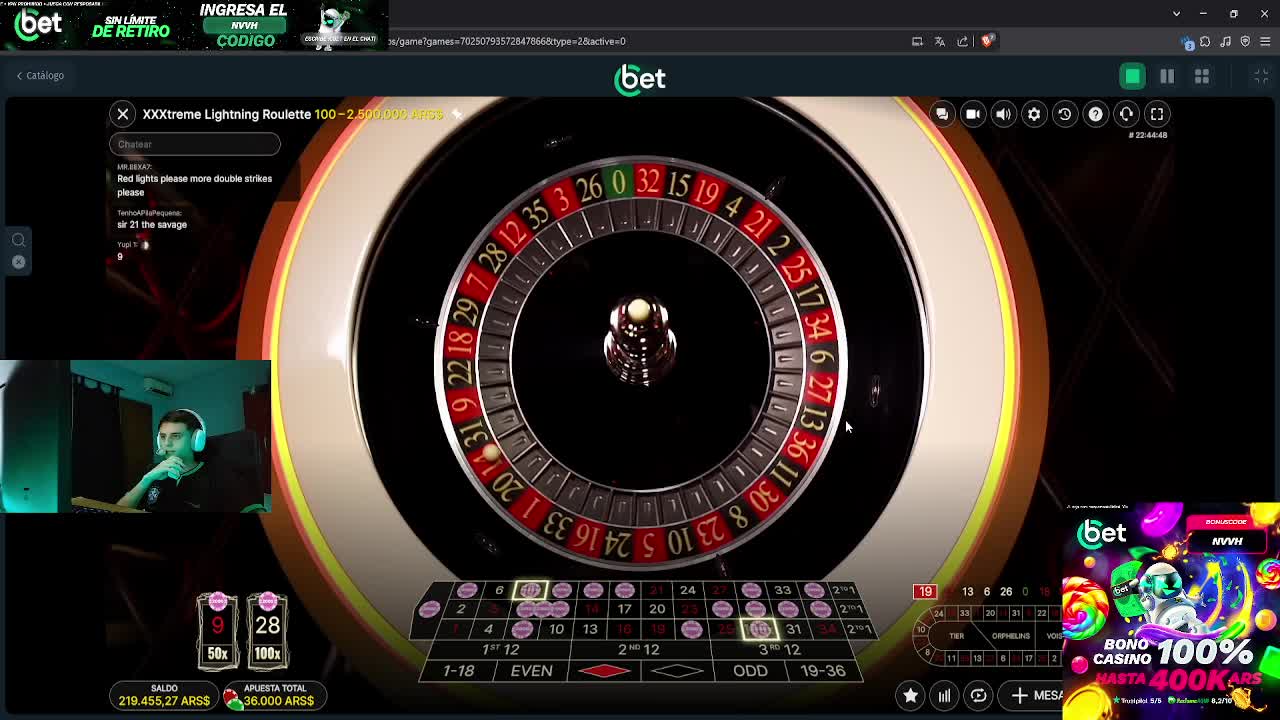Select ORPHELINS racetrack bet
This screenshot has height=720, width=1280.
coord(1010,636)
